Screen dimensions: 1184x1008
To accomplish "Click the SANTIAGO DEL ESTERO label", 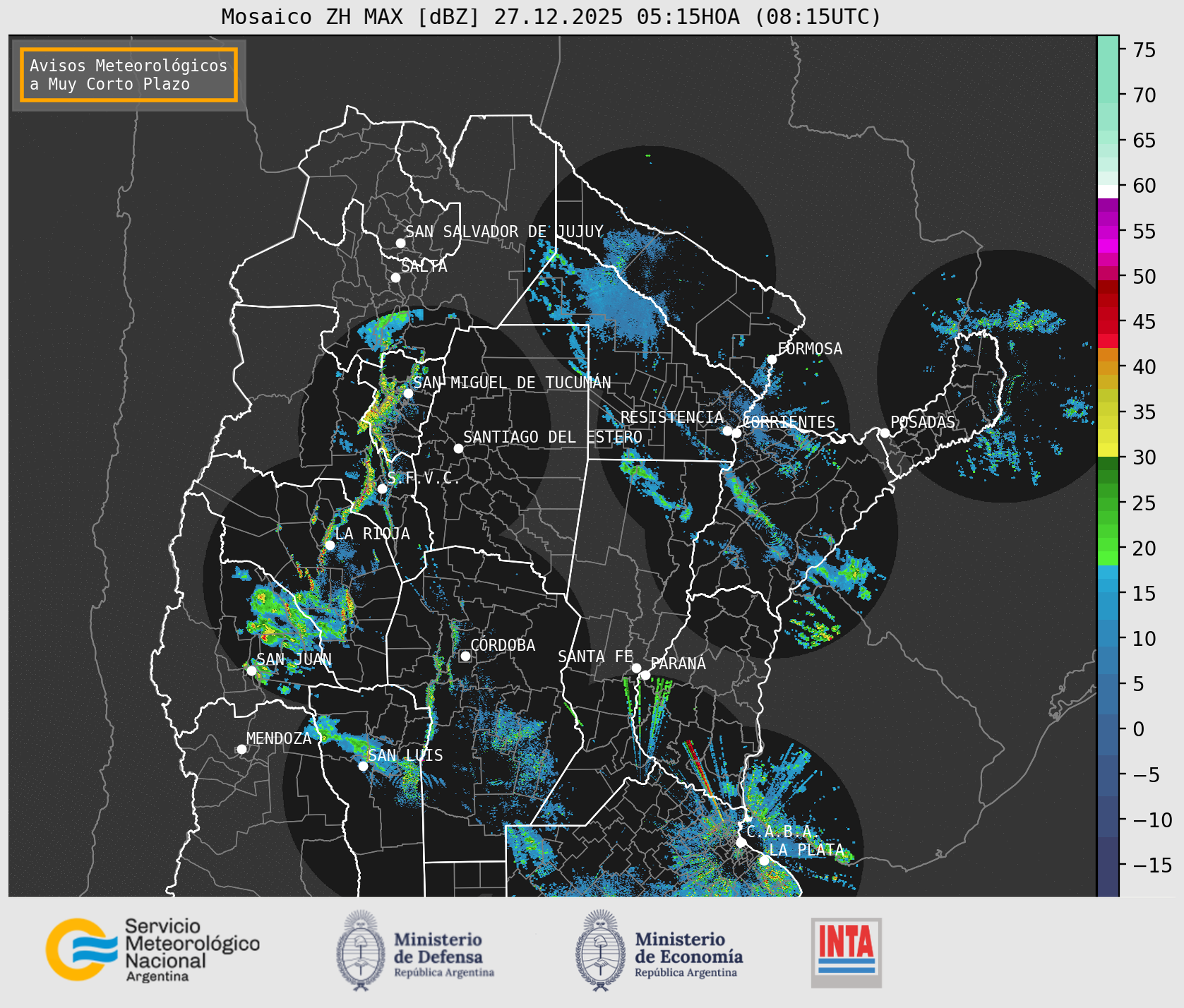I will click(553, 437).
